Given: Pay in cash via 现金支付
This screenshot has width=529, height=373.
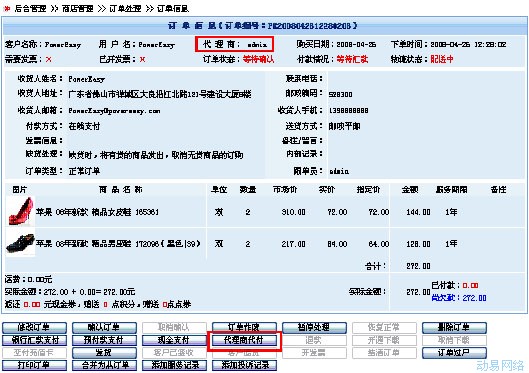Looking at the screenshot, I should (174, 340).
